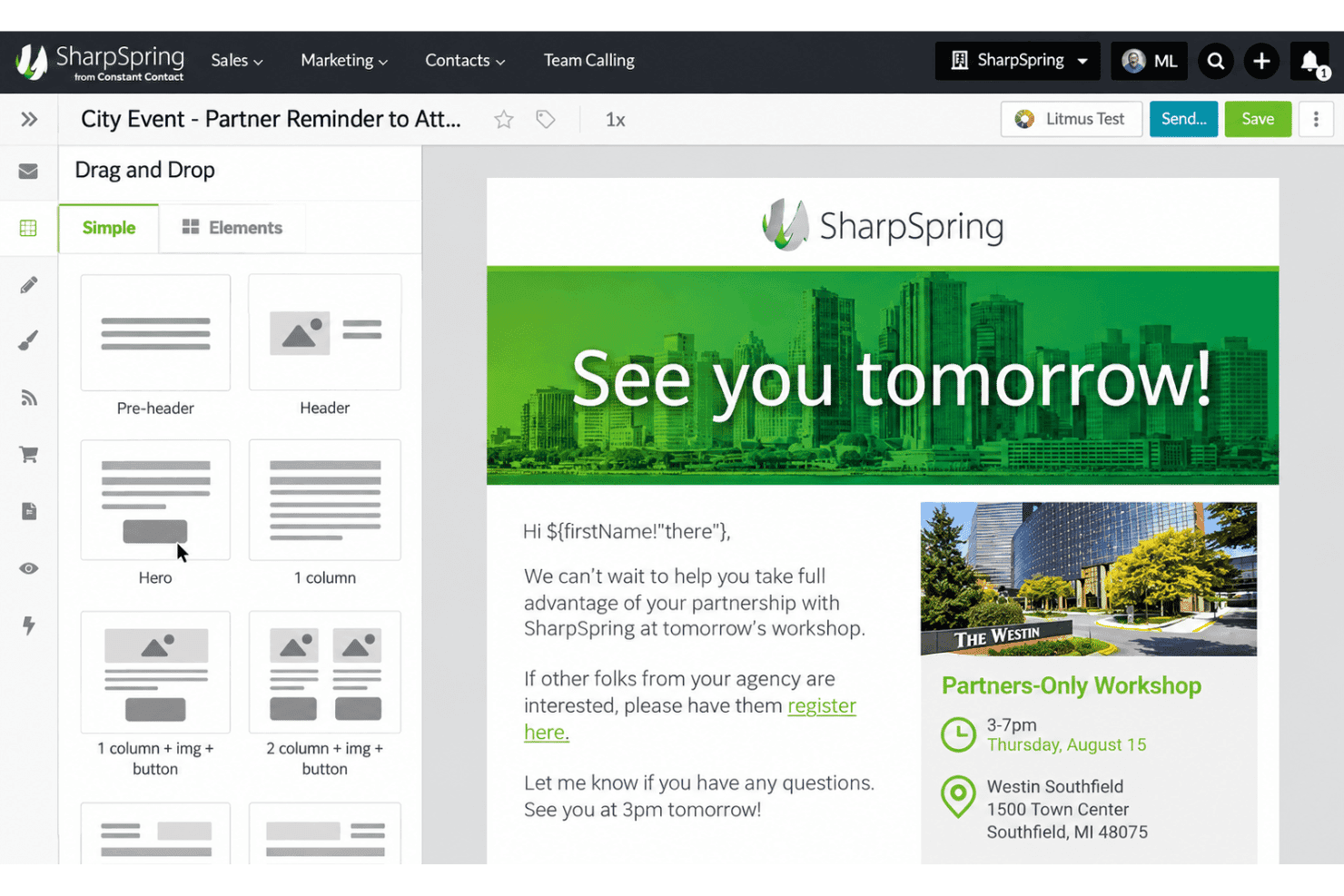Screen dimensions: 1344x896
Task: Open the ML user profile menu
Action: [1150, 61]
